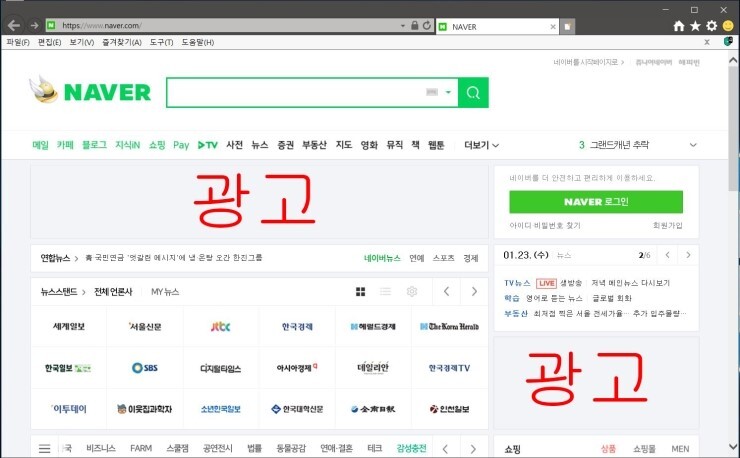
Task: Open the 도구(T) menu
Action: [x=161, y=42]
